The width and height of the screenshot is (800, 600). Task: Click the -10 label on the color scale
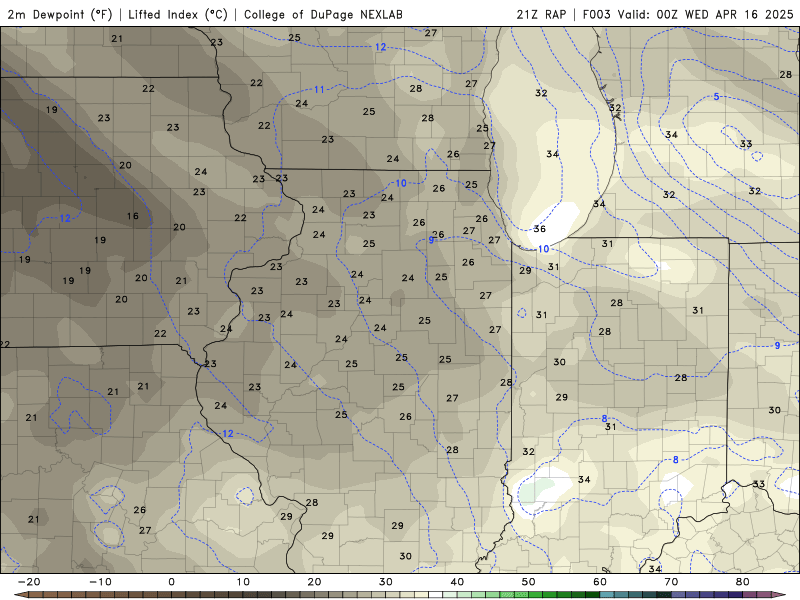point(100,582)
